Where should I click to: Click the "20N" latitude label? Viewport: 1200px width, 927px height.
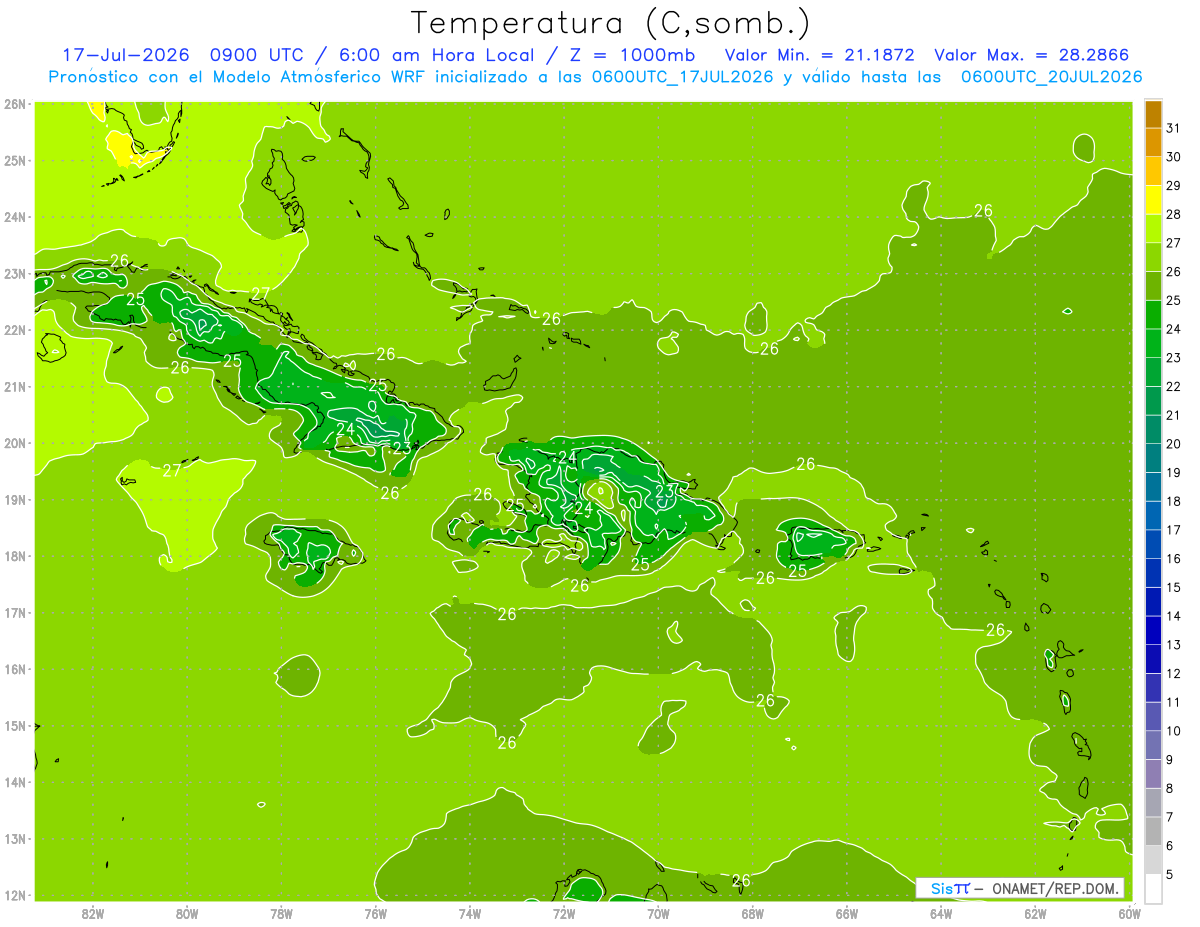14,443
